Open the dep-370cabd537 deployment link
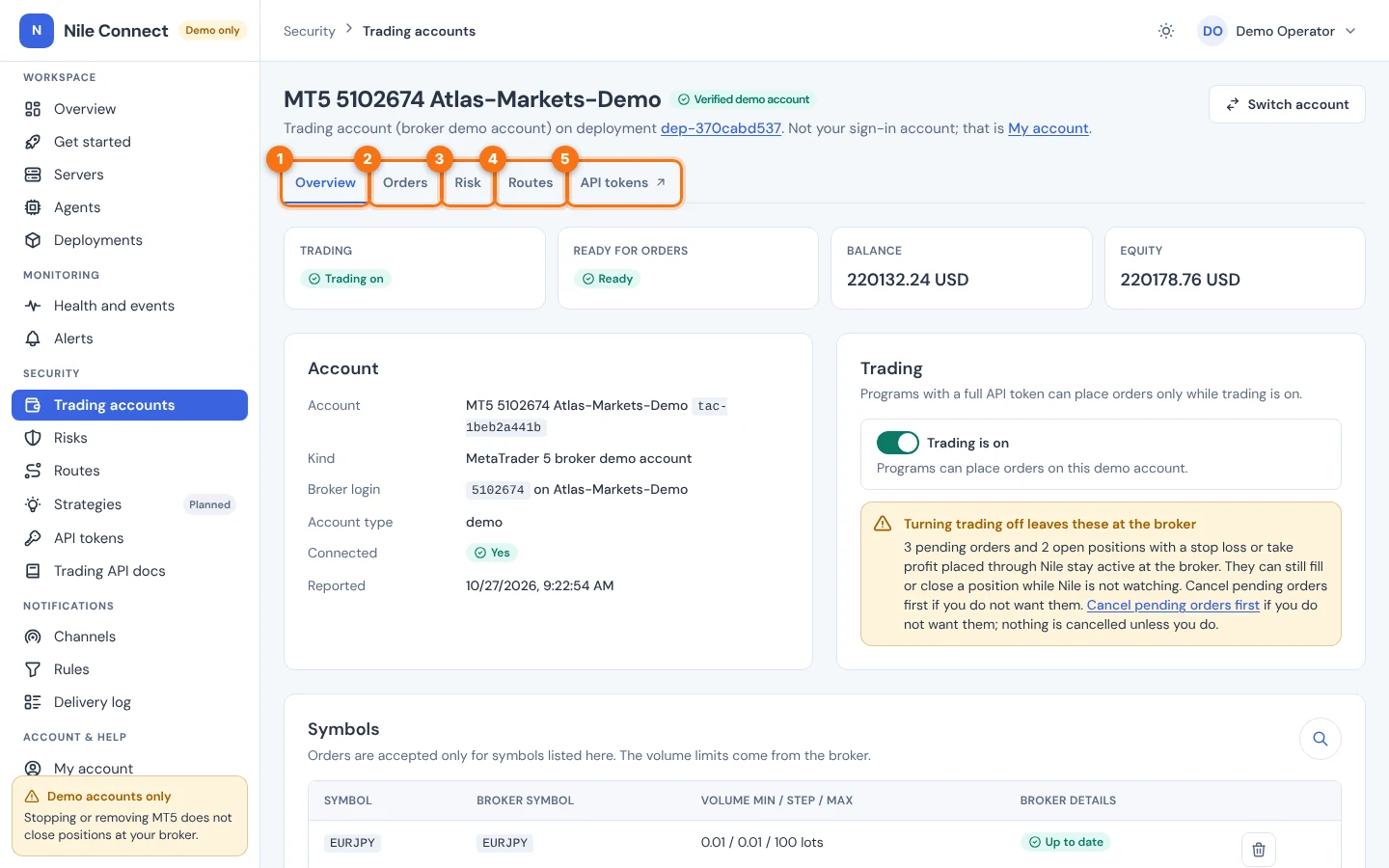This screenshot has width=1389, height=868. pos(721,128)
